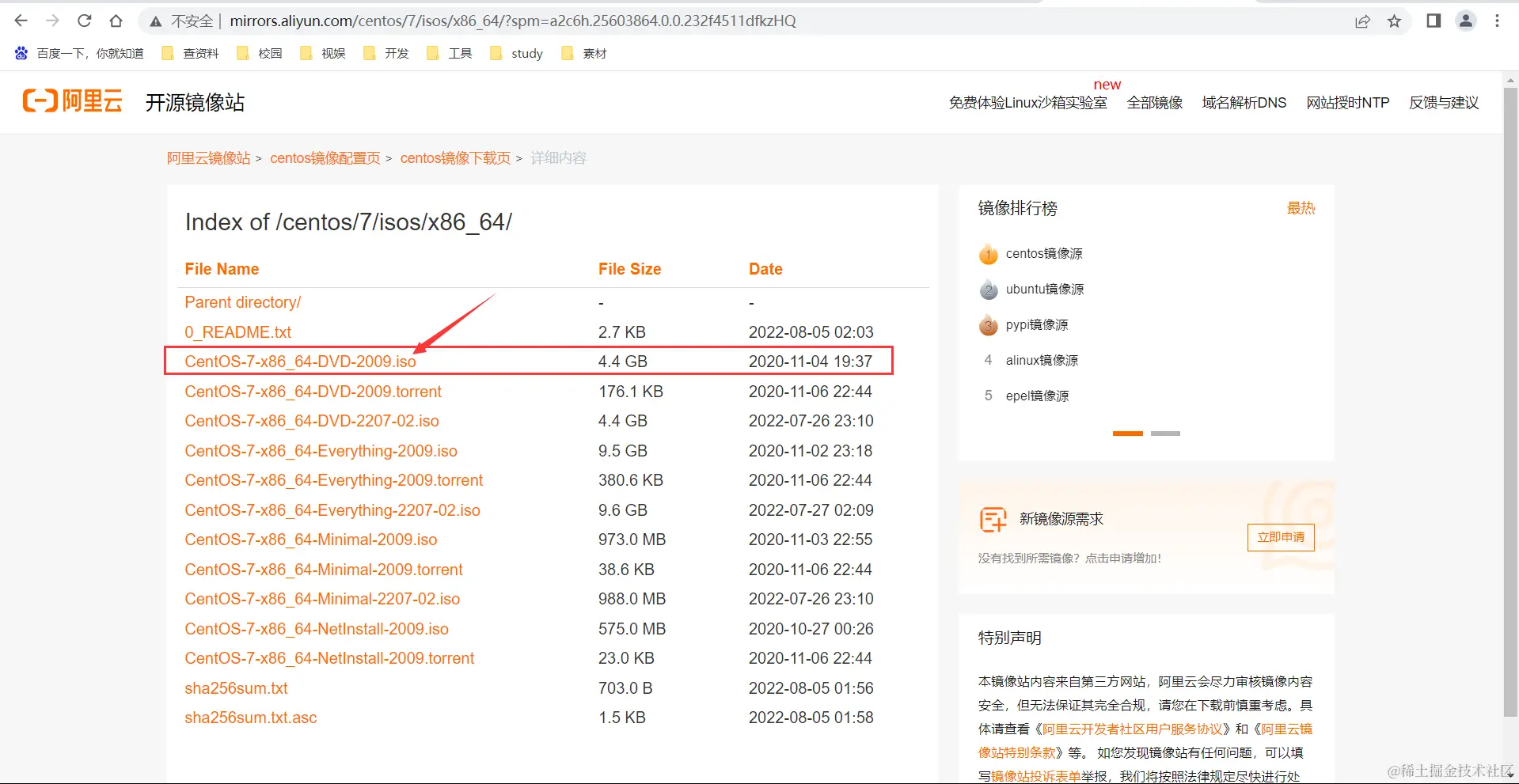Click the Aliyun logo

pos(72,100)
